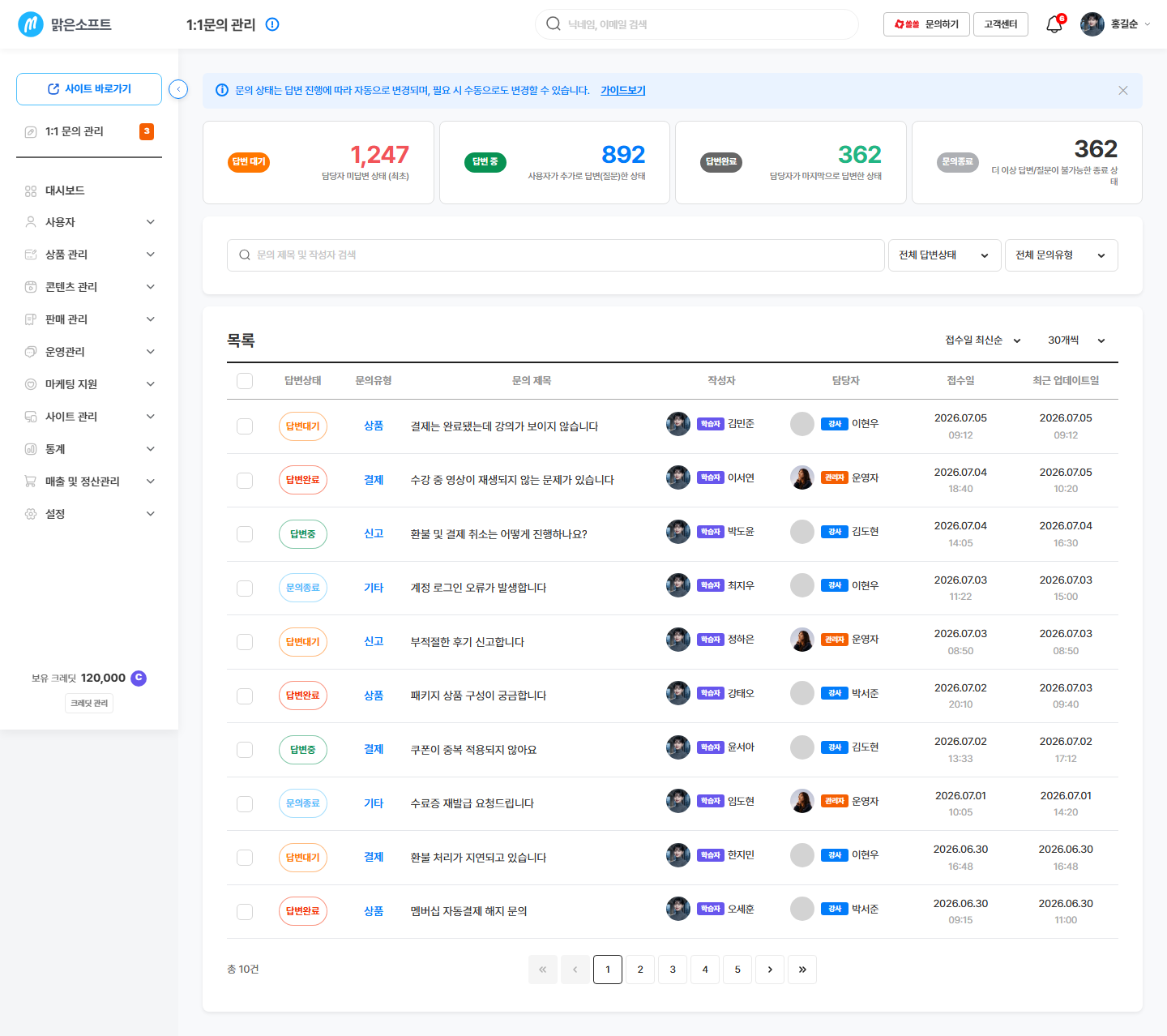This screenshot has width=1167, height=1036.
Task: Expand the 판매 관리 menu chevron
Action: [x=151, y=319]
